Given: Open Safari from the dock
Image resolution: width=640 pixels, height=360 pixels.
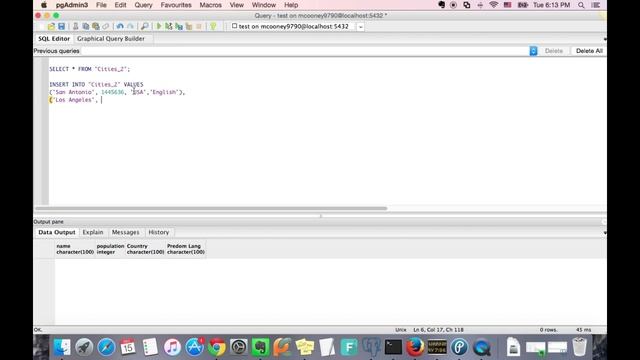Looking at the screenshot, I should pos(107,347).
